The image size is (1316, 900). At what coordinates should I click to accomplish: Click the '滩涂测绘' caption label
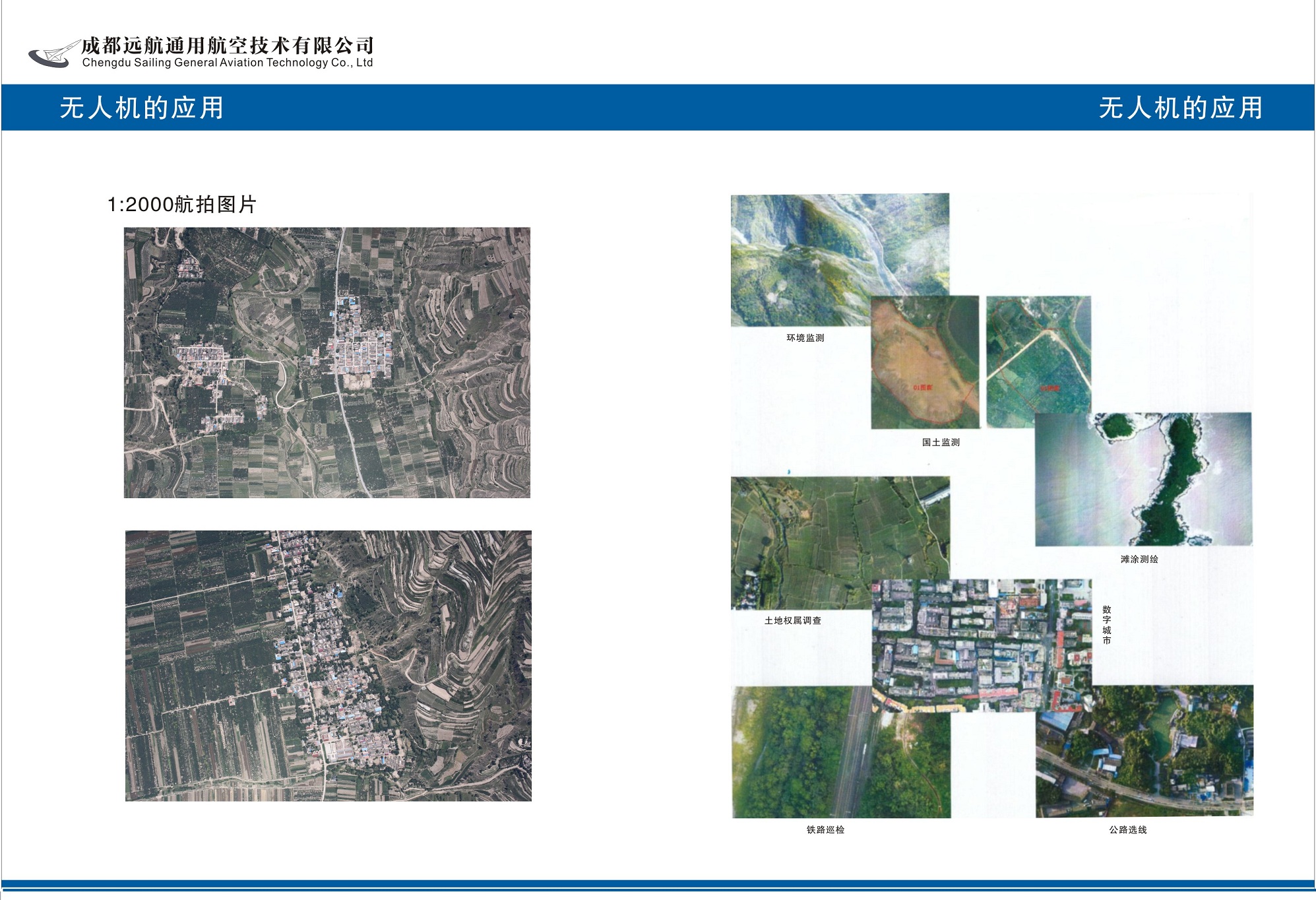click(1139, 559)
